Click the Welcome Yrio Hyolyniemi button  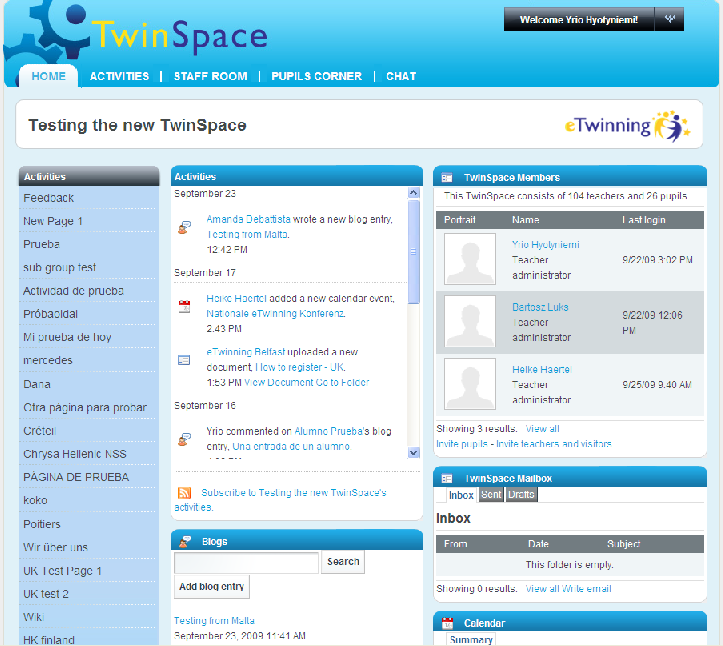coord(579,19)
